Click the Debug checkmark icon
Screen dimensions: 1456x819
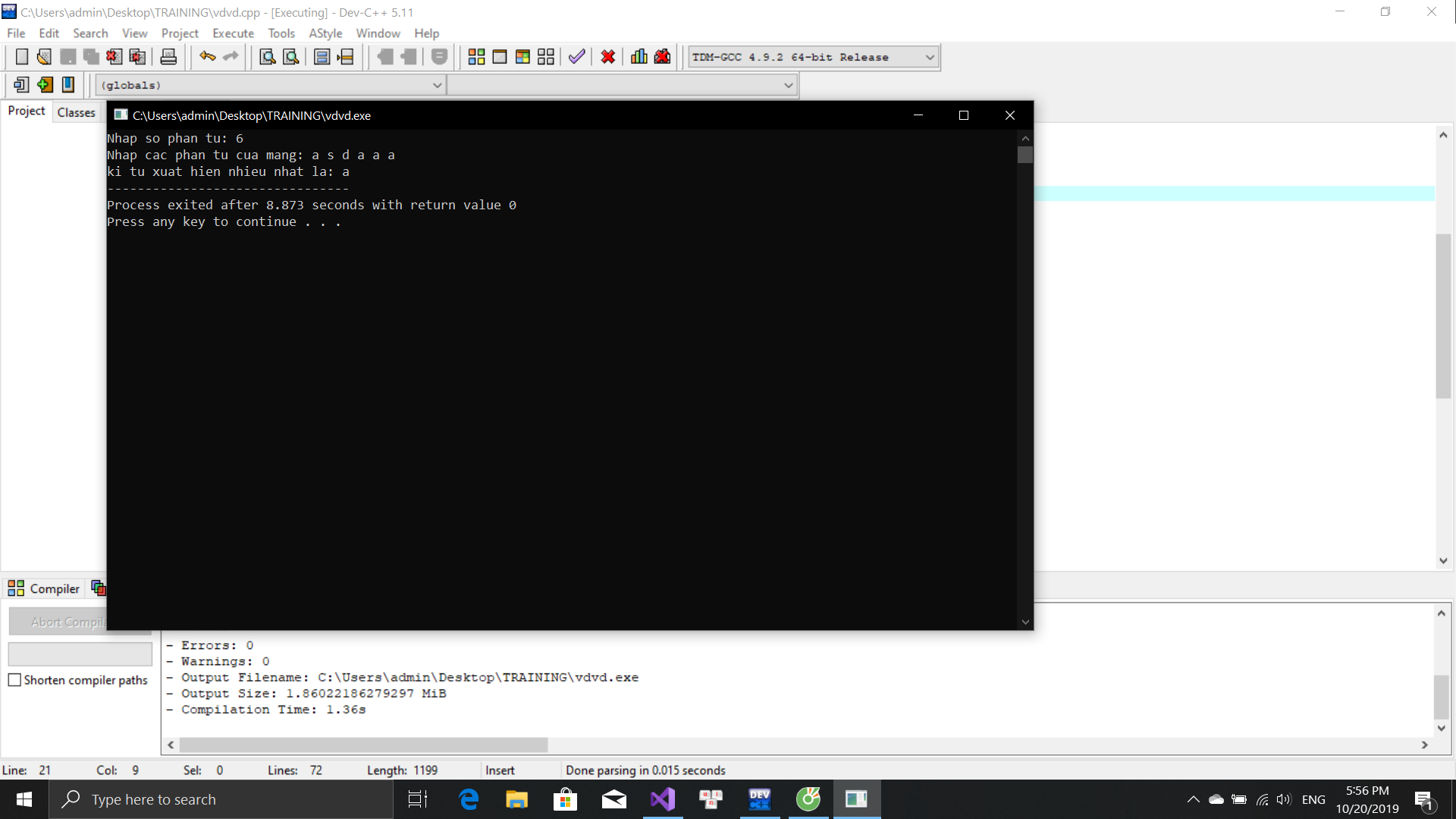(576, 57)
